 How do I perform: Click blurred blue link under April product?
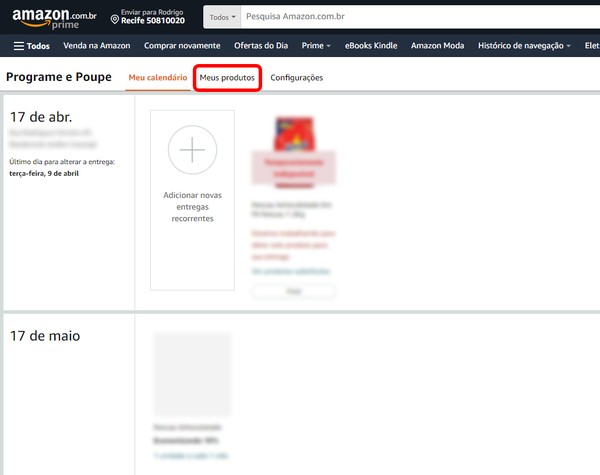pos(290,271)
